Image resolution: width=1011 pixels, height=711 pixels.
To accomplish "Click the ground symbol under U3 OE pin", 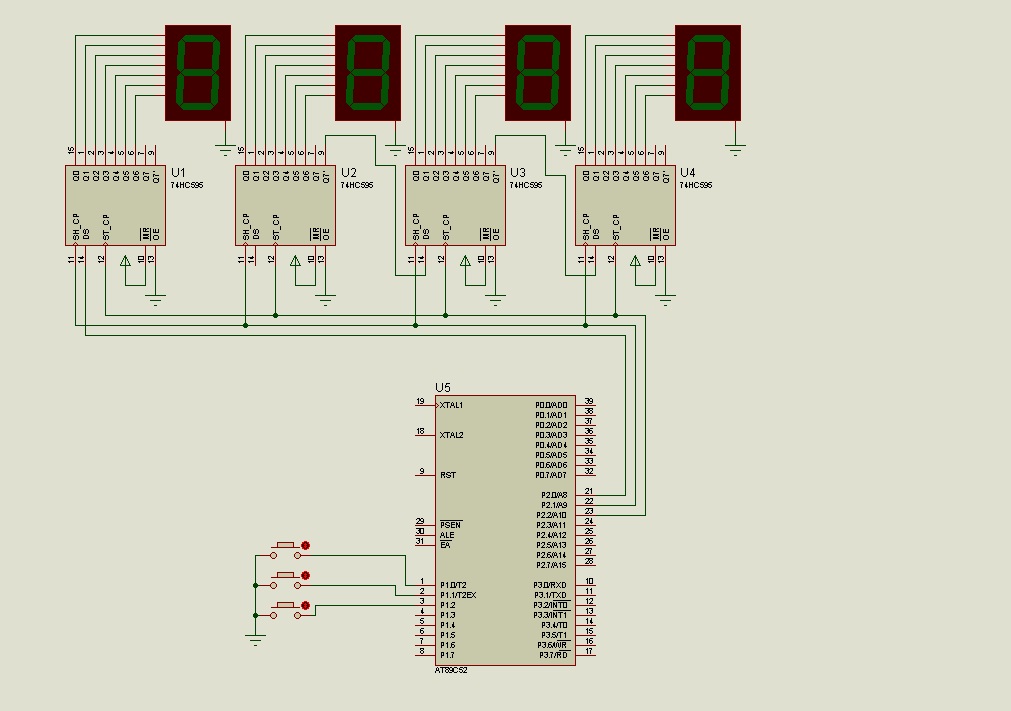I will pyautogui.click(x=495, y=300).
